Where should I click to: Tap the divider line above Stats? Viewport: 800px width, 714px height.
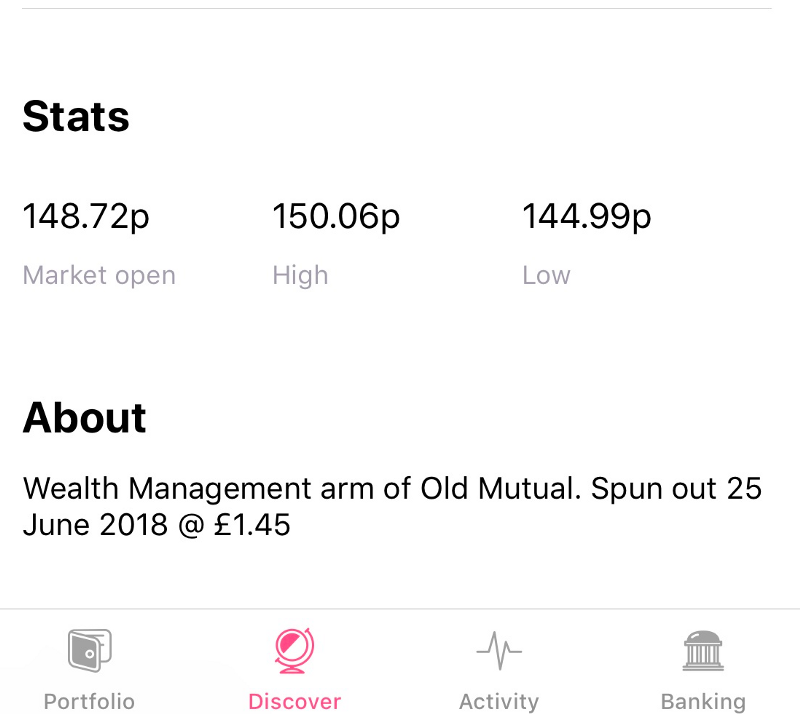(x=396, y=8)
